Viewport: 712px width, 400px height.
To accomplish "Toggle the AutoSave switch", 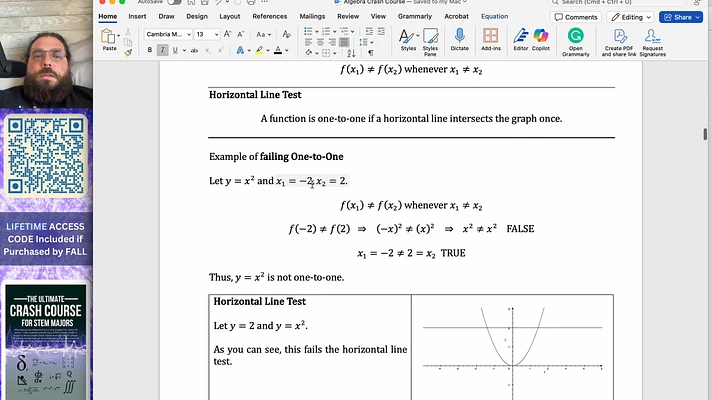I will (x=173, y=2).
